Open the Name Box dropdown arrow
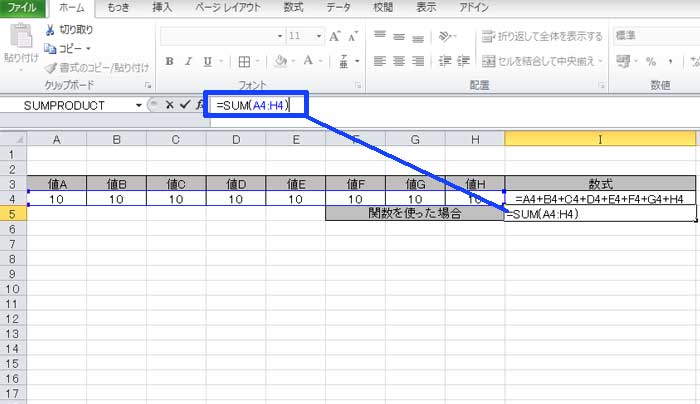 pos(139,105)
